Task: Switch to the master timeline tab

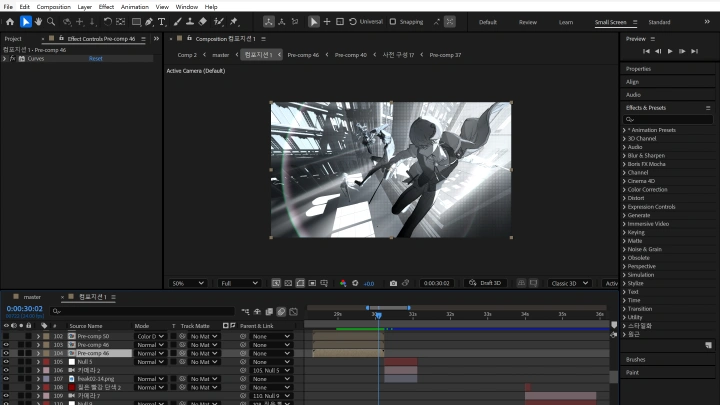Action: [32, 297]
